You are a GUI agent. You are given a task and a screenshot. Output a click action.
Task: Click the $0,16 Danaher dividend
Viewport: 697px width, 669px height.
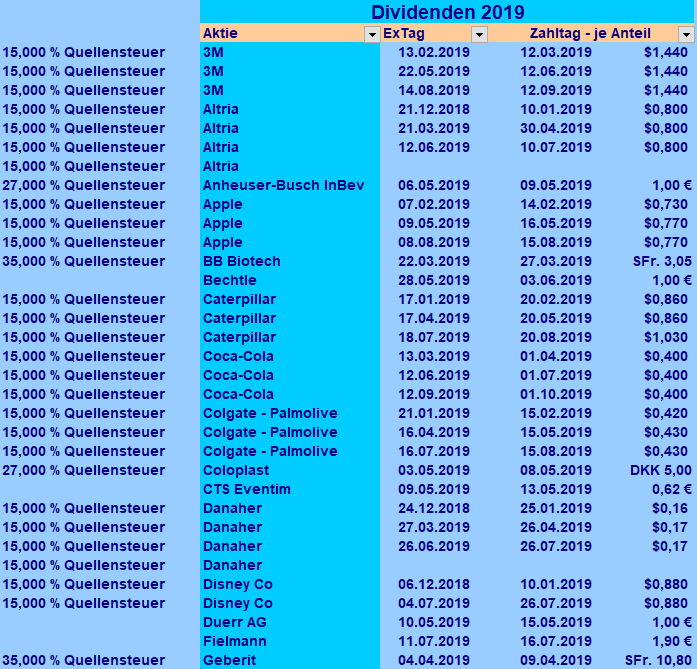point(670,509)
